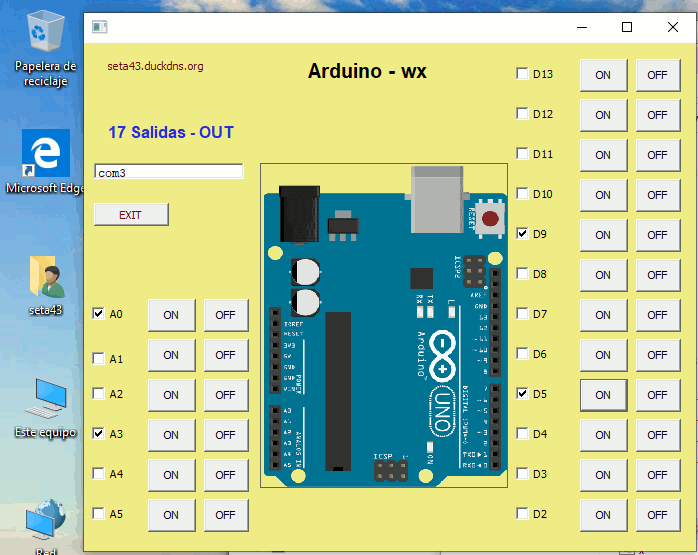Turn ON pin D5
The width and height of the screenshot is (698, 555).
[x=603, y=395]
